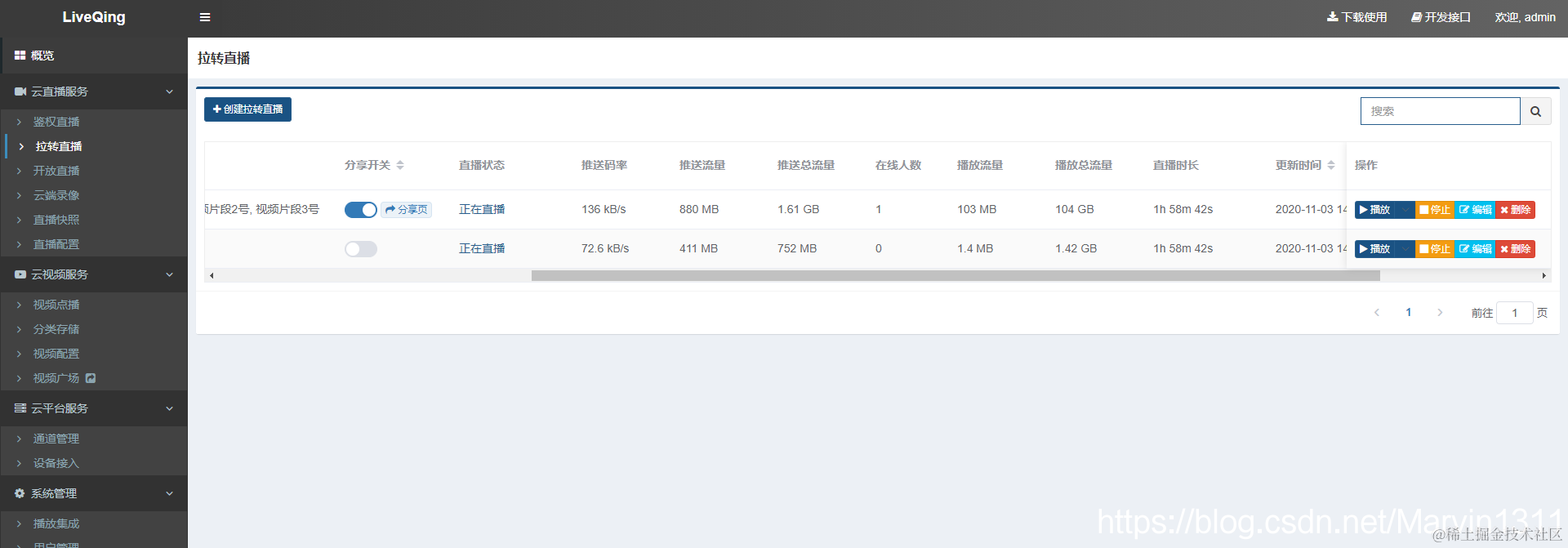Open 通道管理 in sidebar
1568x548 pixels.
[56, 439]
